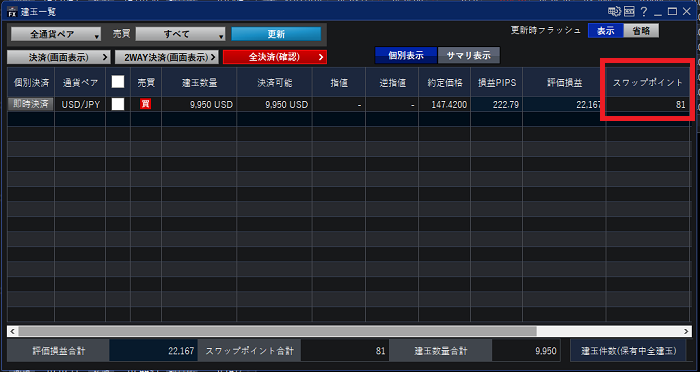This screenshot has height=372, width=700.
Task: Switch to the サマリ表示 tab
Action: click(x=469, y=55)
